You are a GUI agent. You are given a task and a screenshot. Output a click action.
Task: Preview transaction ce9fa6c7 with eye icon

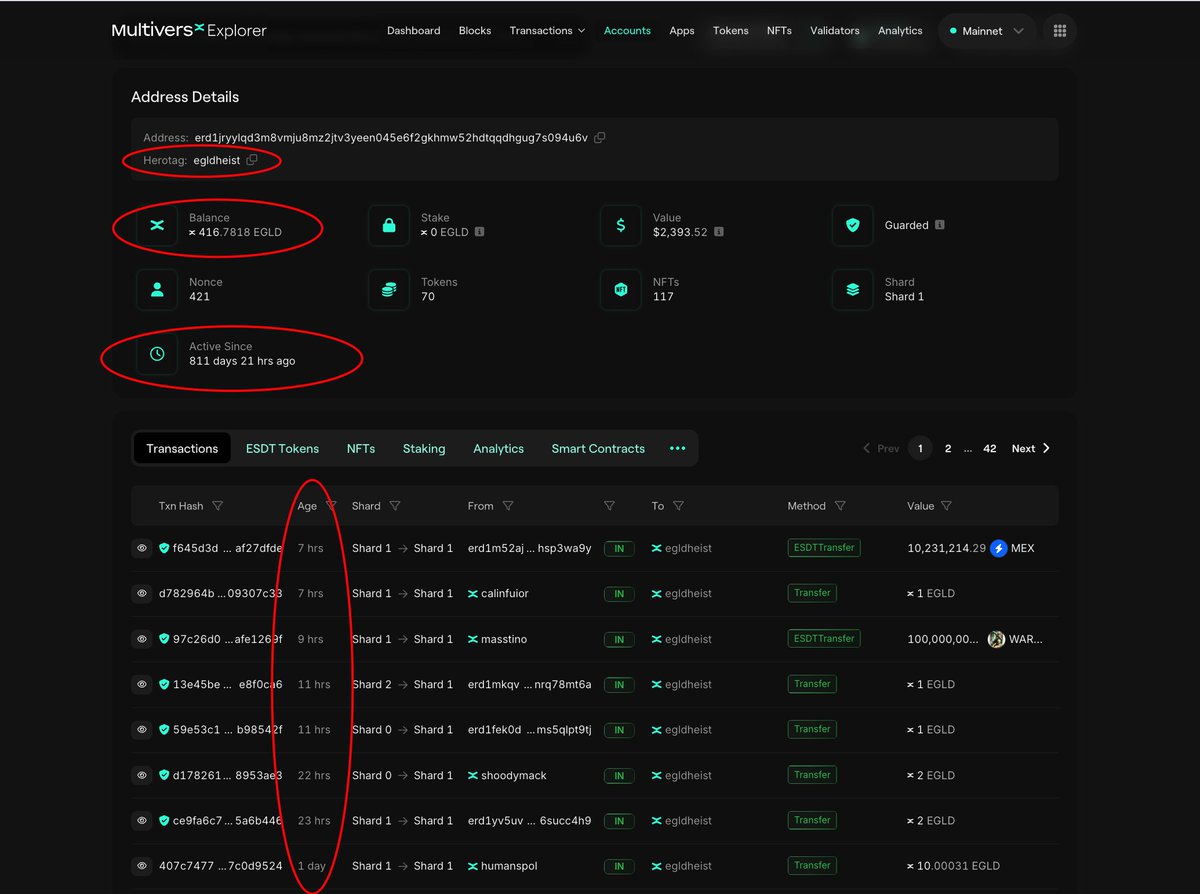pos(142,821)
